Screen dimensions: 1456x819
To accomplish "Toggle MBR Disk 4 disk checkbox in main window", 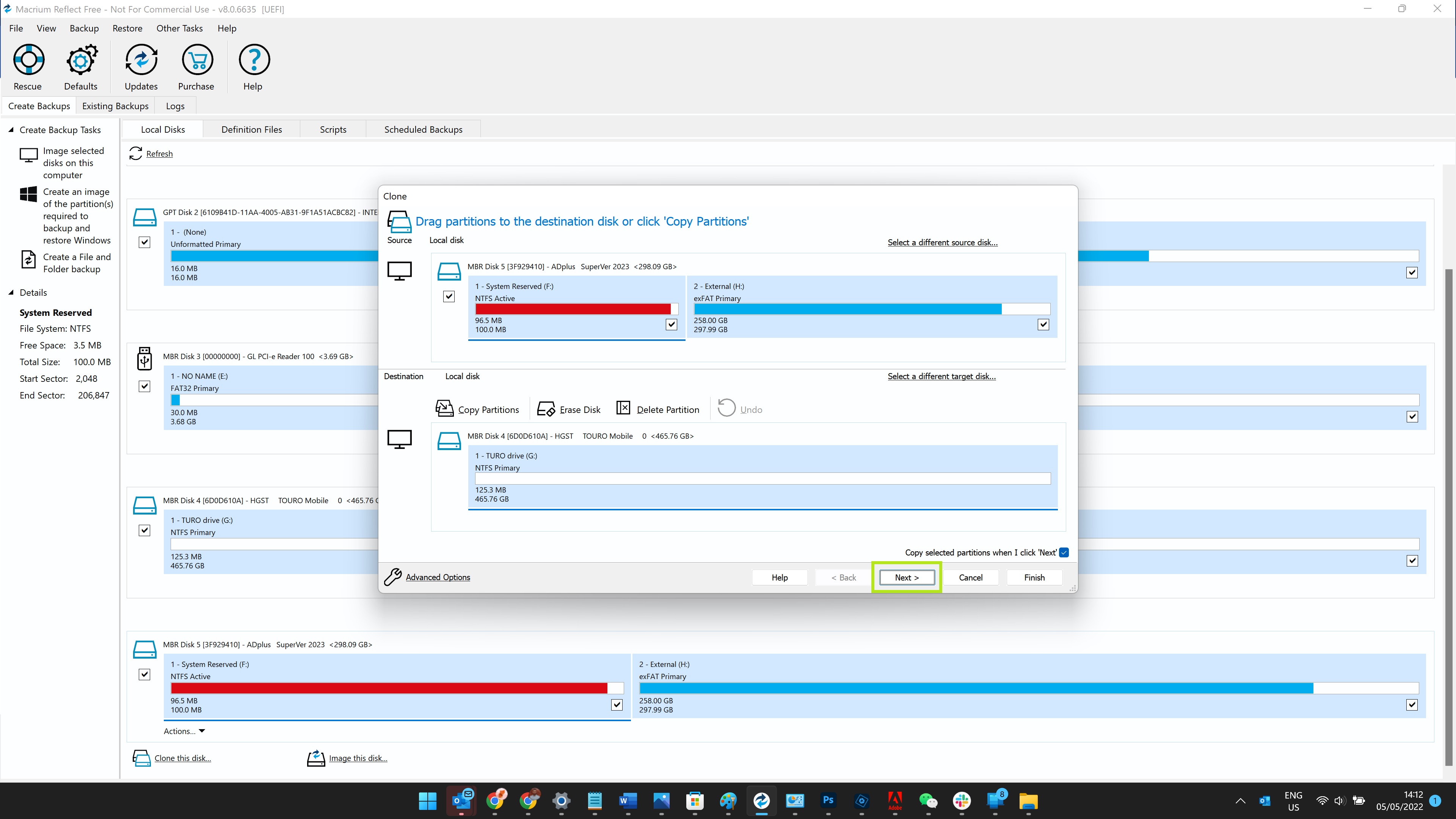I will (145, 530).
